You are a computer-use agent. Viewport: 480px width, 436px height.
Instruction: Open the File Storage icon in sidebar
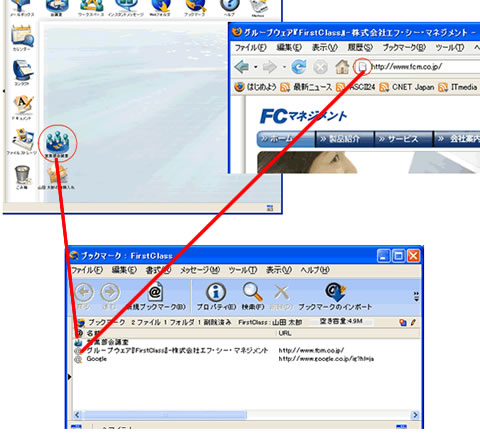coord(22,141)
